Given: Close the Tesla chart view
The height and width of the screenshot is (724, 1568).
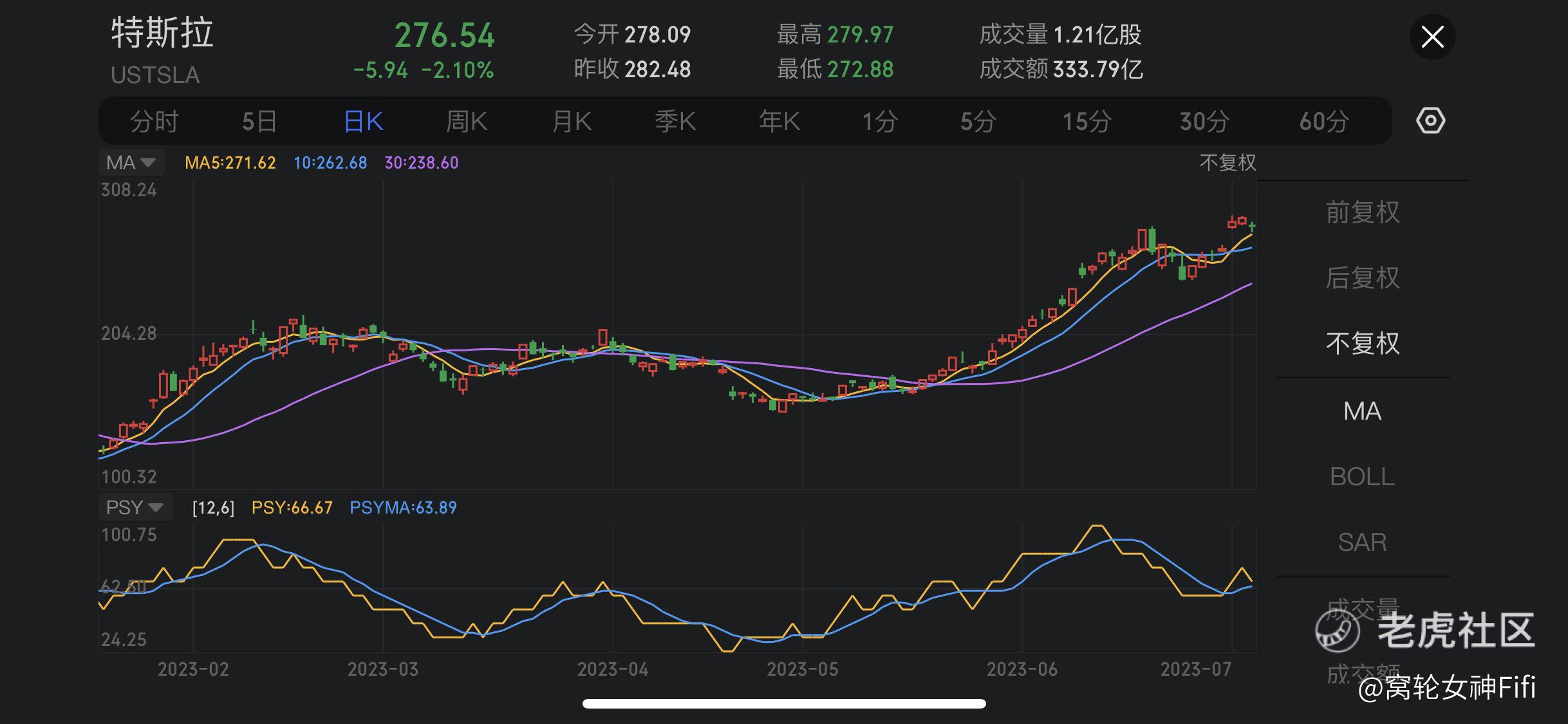Looking at the screenshot, I should point(1432,37).
